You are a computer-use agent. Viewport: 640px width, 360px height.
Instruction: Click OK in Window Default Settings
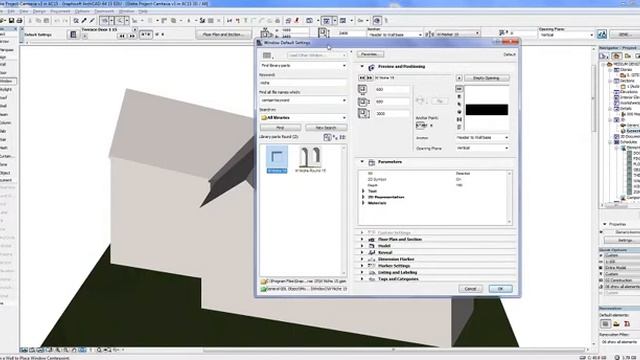click(500, 289)
